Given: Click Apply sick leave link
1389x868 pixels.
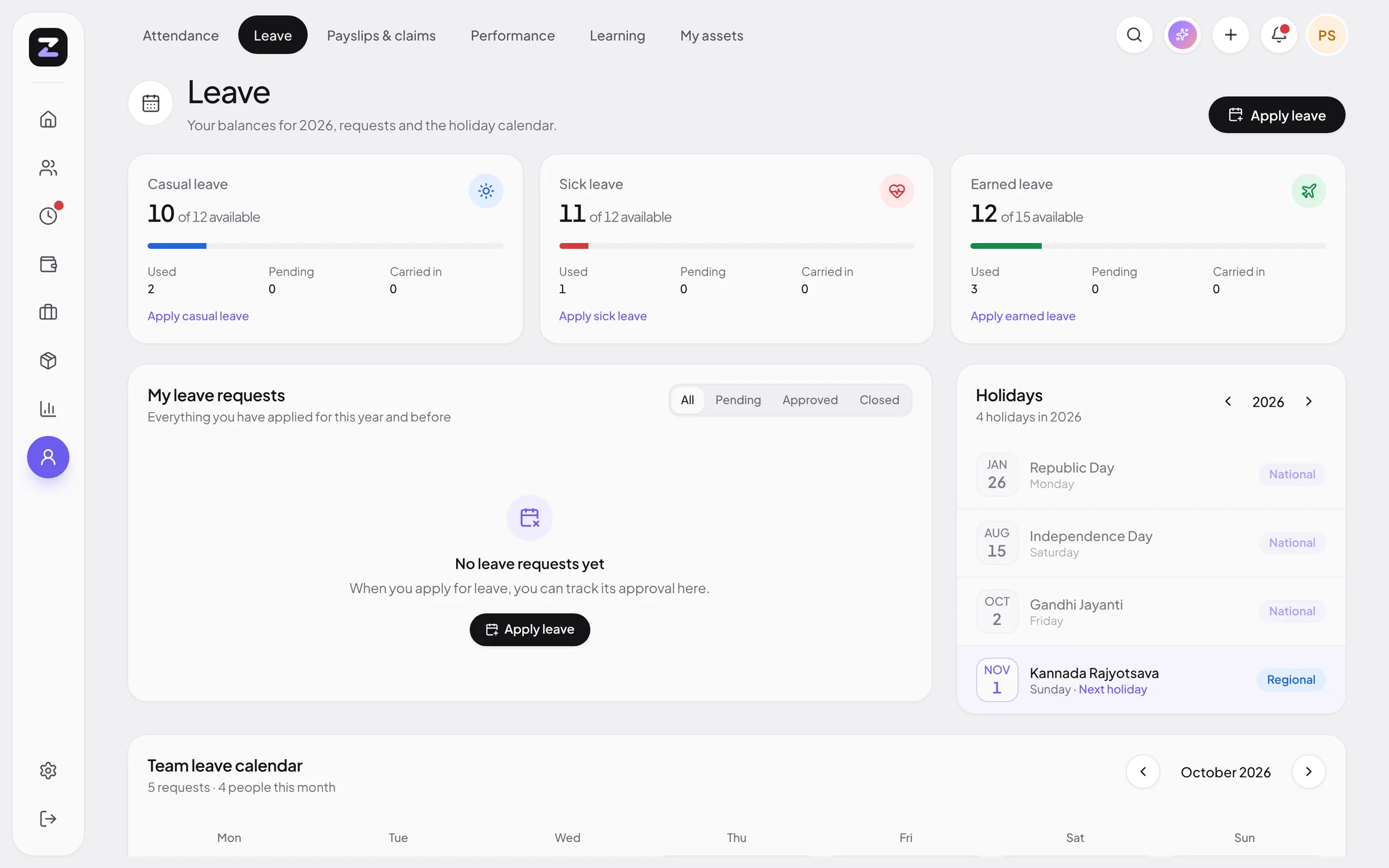Looking at the screenshot, I should pos(602,316).
